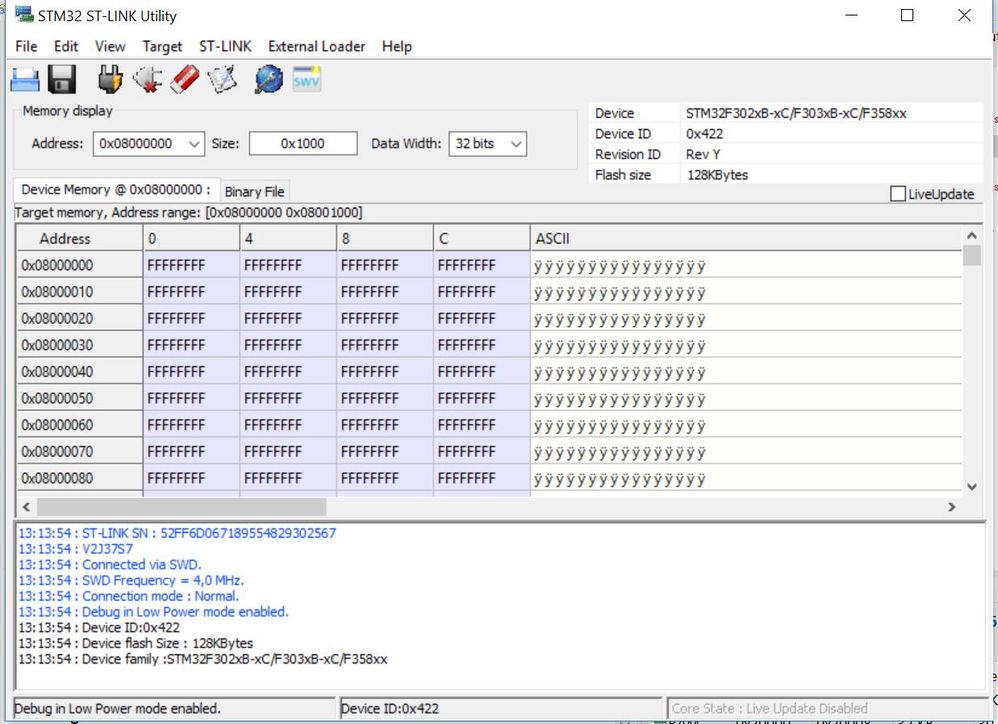Enable the LiveUpdate checkbox

pyautogui.click(x=898, y=194)
